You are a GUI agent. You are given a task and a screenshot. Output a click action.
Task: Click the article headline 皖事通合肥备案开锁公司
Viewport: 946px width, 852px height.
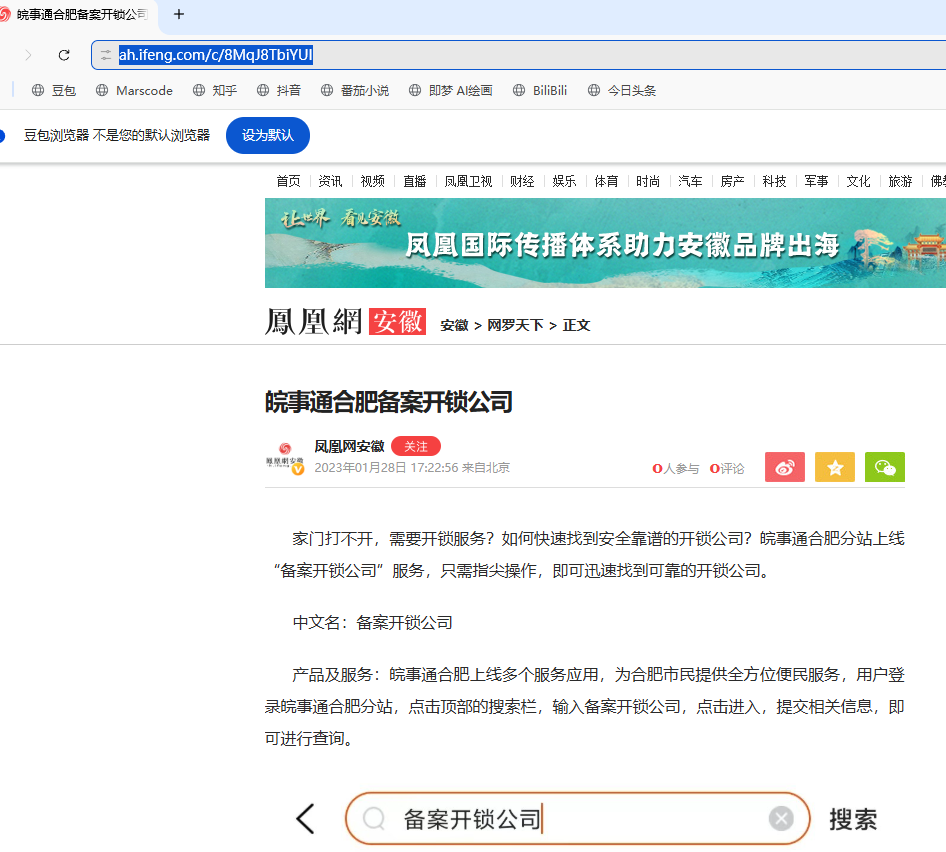pos(389,402)
